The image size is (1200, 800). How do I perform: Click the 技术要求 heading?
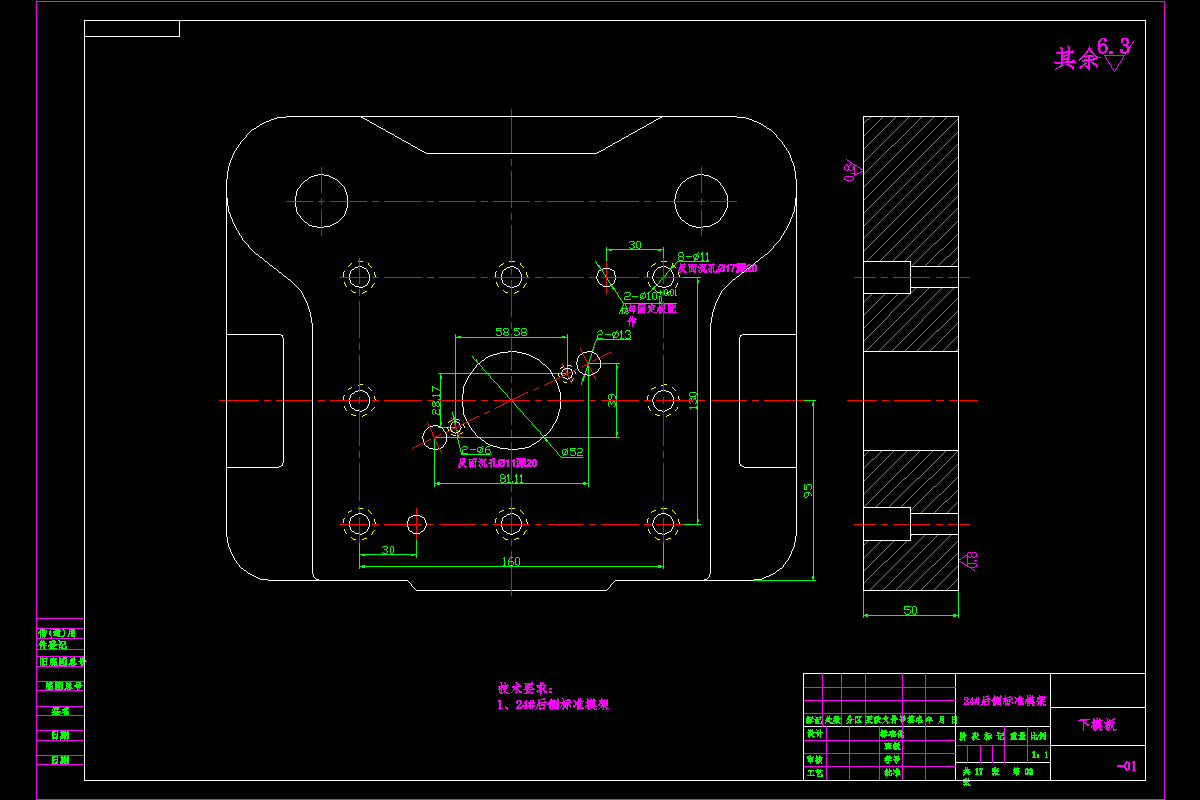[525, 688]
